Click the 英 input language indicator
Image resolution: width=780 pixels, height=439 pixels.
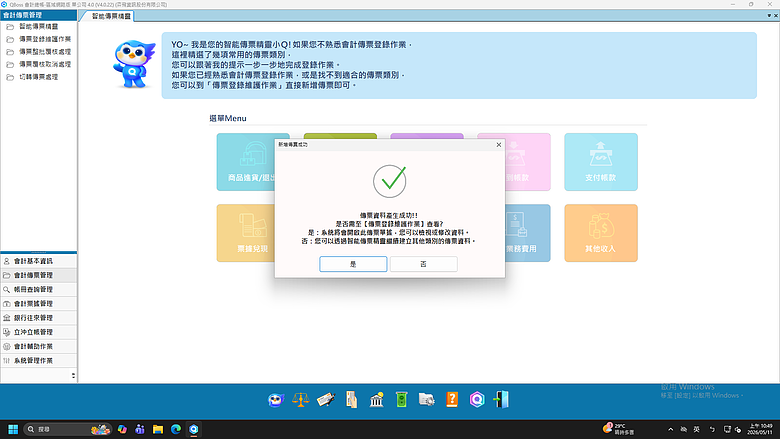696,429
